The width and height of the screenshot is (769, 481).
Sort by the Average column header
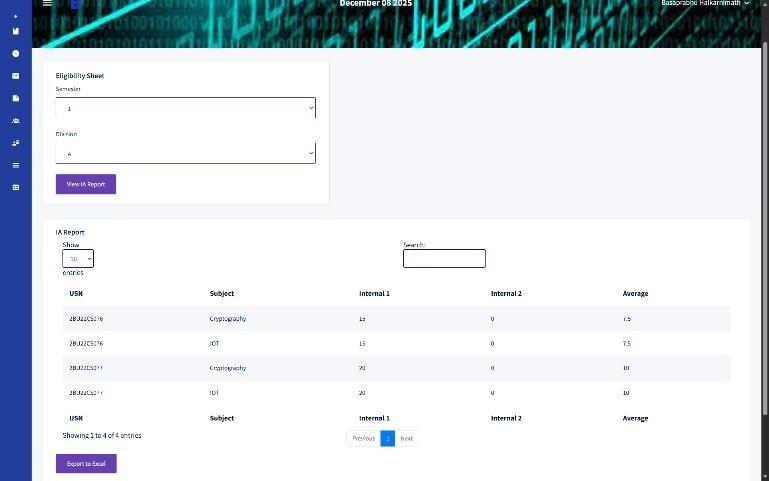coord(635,293)
